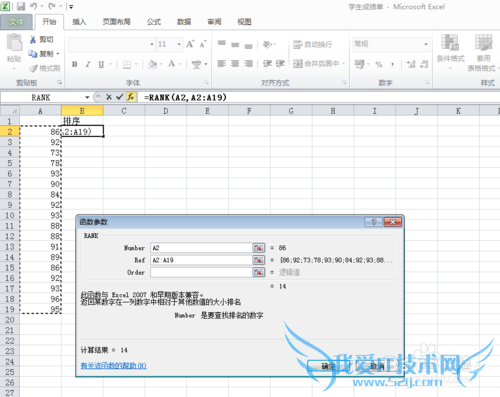Screen dimensions: 500x397
Task: Click the Comma style icon
Action: pos(393,64)
